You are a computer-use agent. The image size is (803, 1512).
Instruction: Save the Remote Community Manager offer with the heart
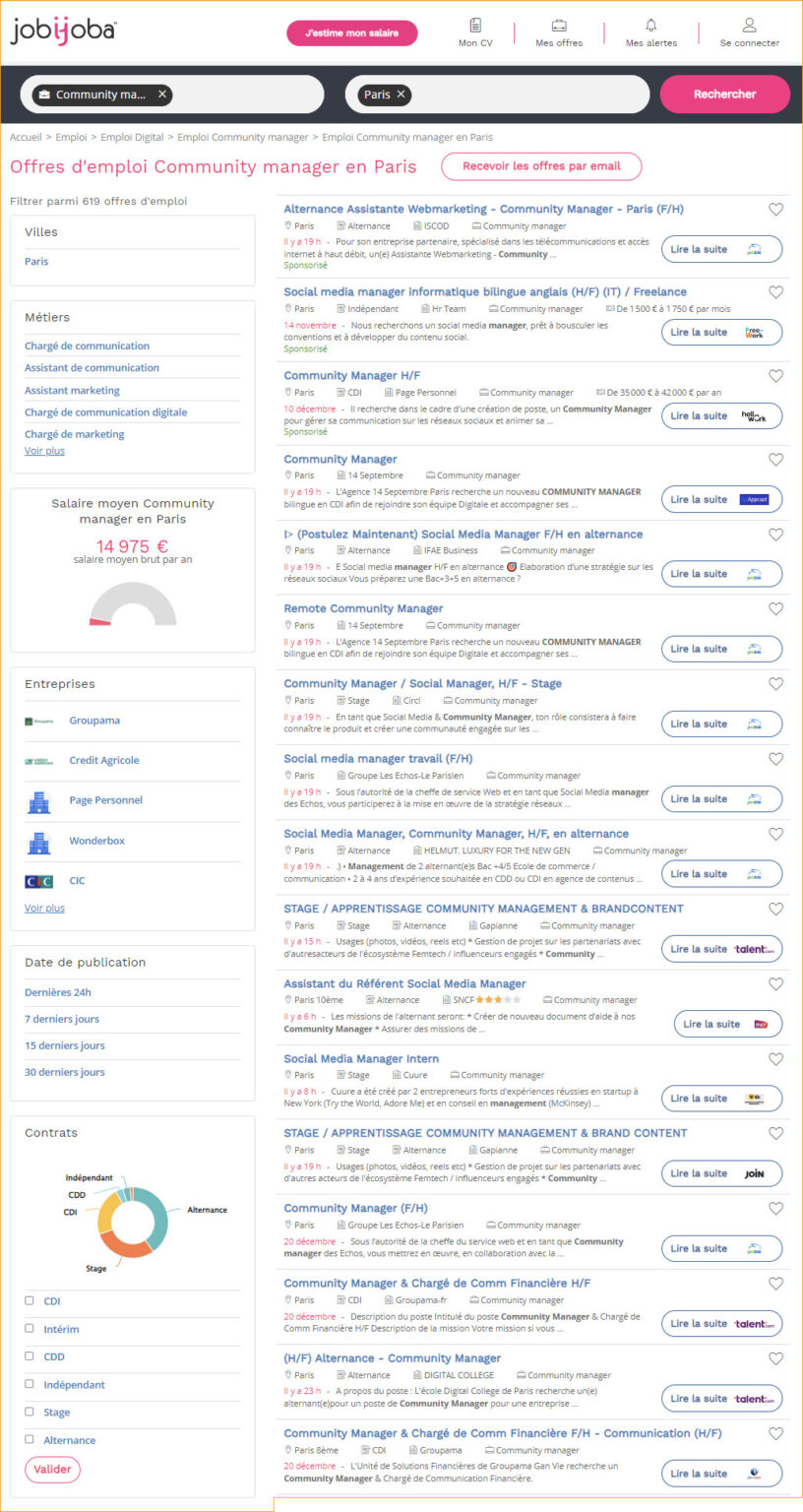point(775,608)
